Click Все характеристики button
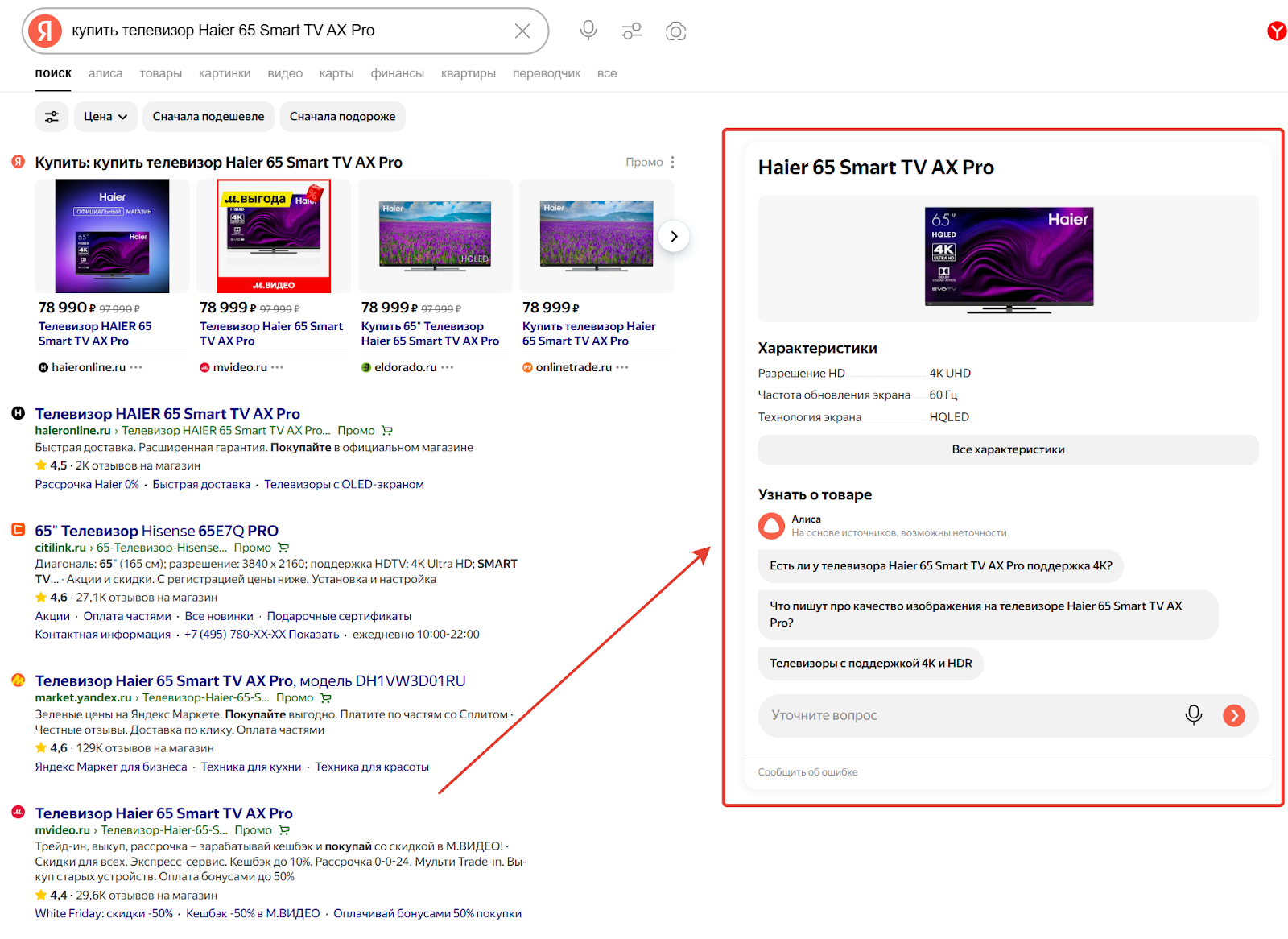The image size is (1288, 939). tap(1008, 449)
